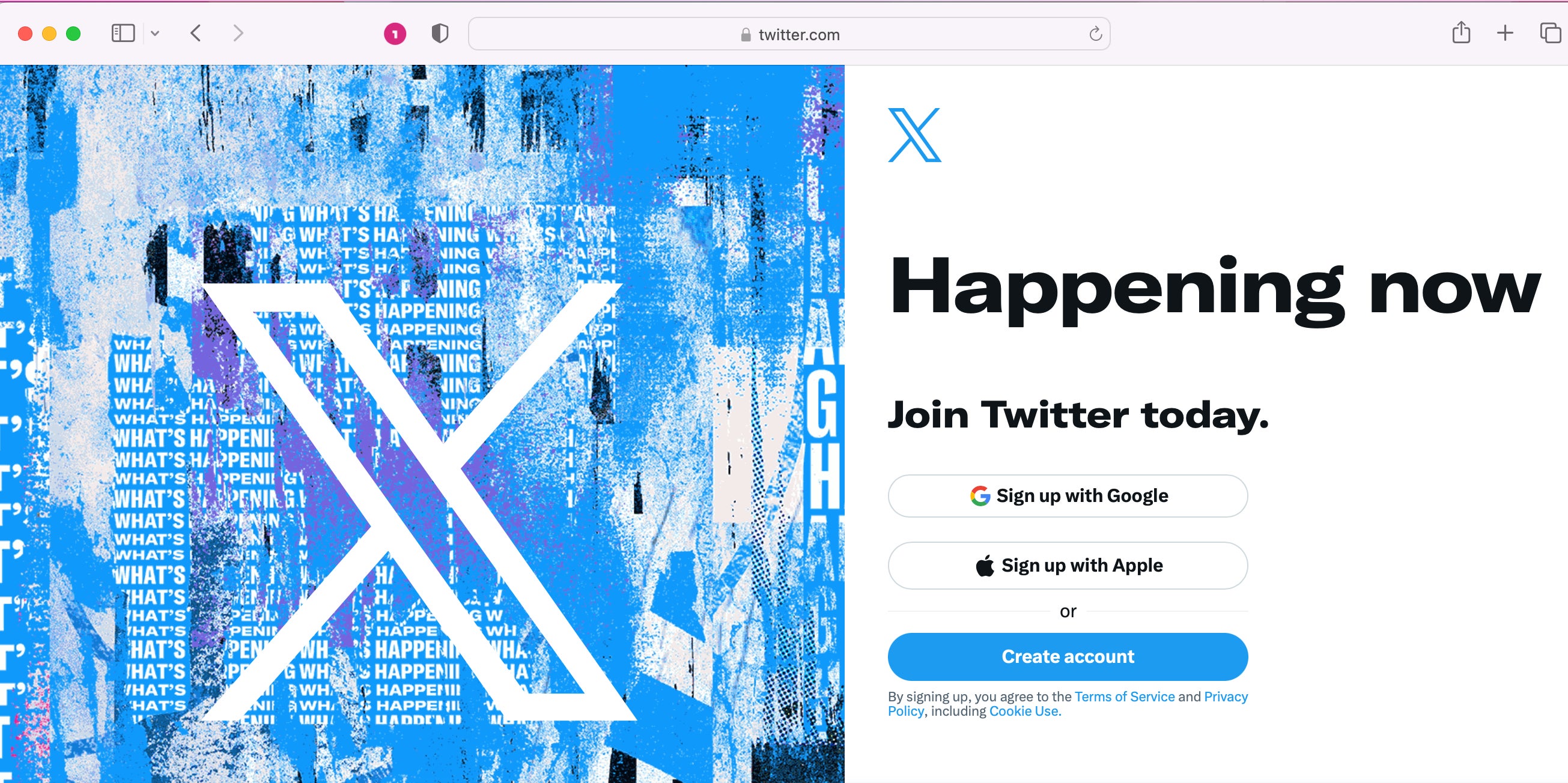Open the privacy report shield icon
1568x783 pixels.
coord(440,33)
